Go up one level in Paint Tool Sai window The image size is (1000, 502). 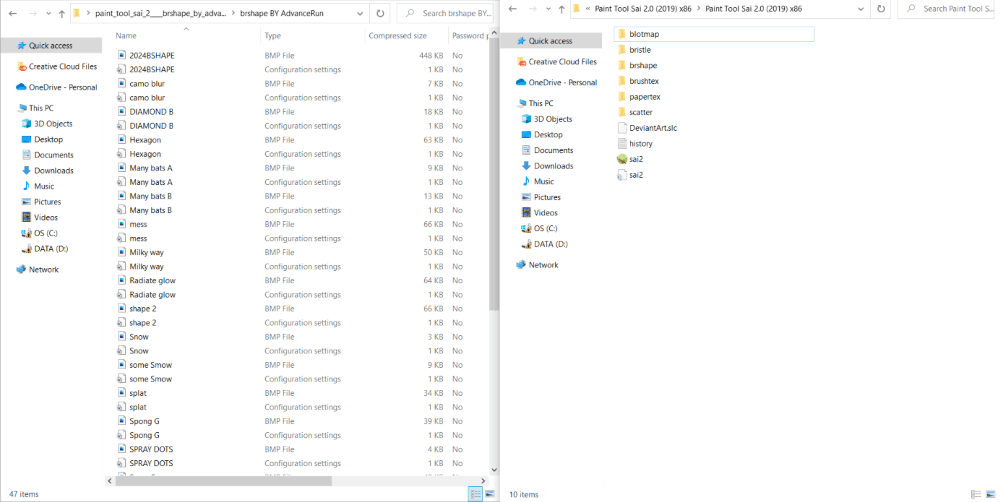pyautogui.click(x=561, y=9)
